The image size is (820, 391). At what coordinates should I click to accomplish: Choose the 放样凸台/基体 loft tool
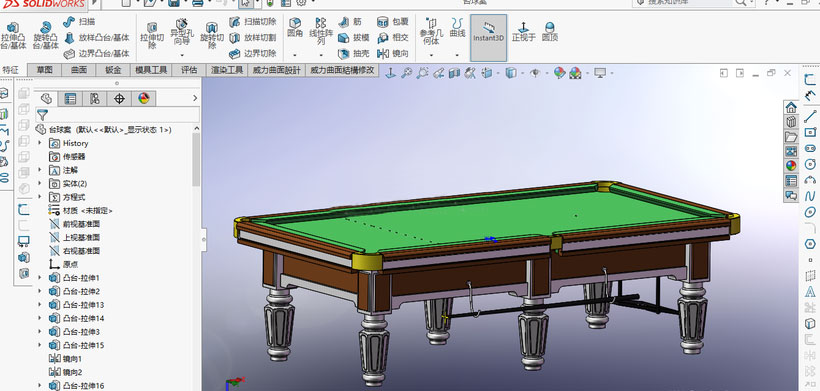coord(96,38)
